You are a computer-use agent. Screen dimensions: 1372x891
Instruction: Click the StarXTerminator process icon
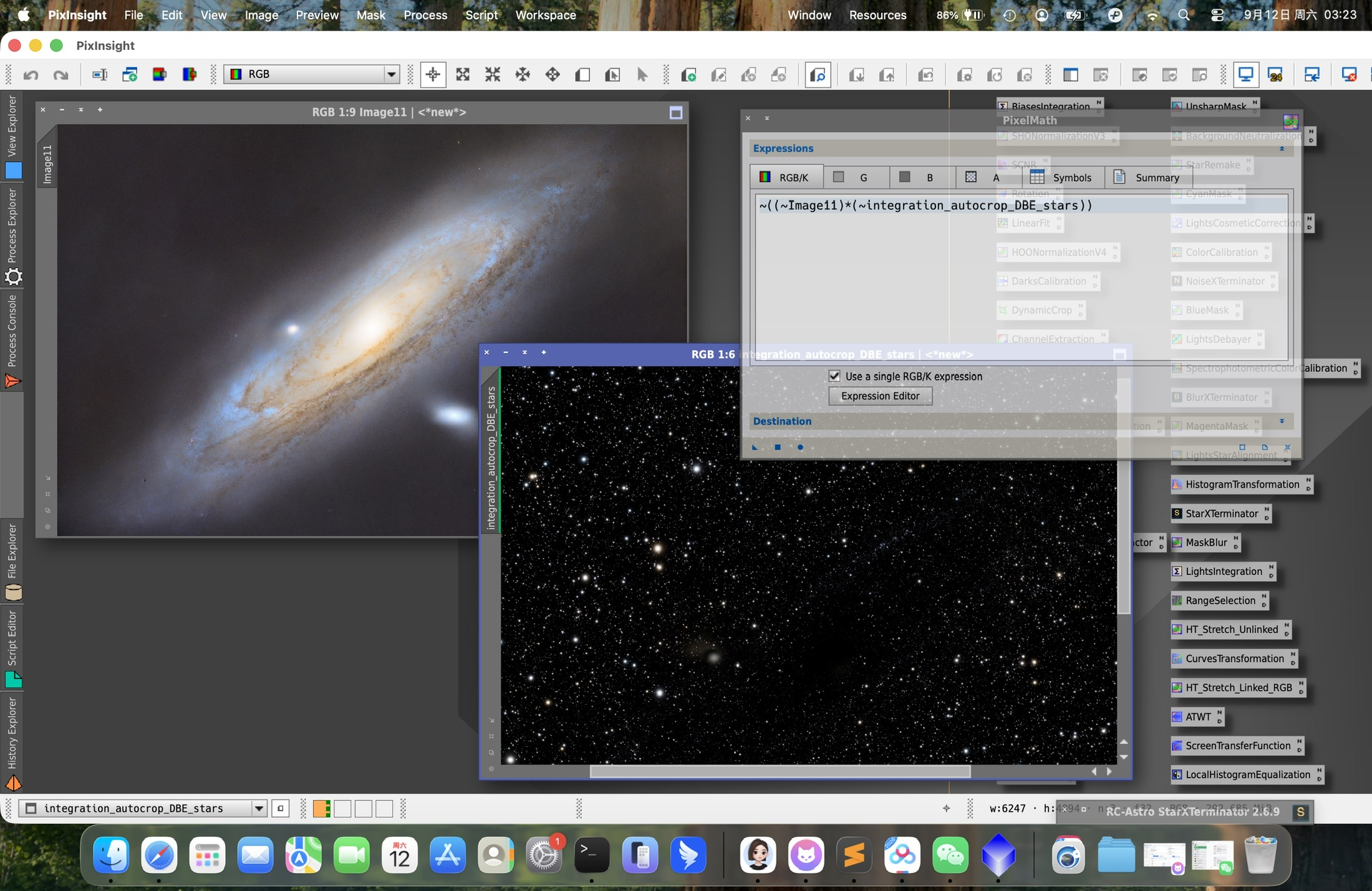(x=1220, y=513)
